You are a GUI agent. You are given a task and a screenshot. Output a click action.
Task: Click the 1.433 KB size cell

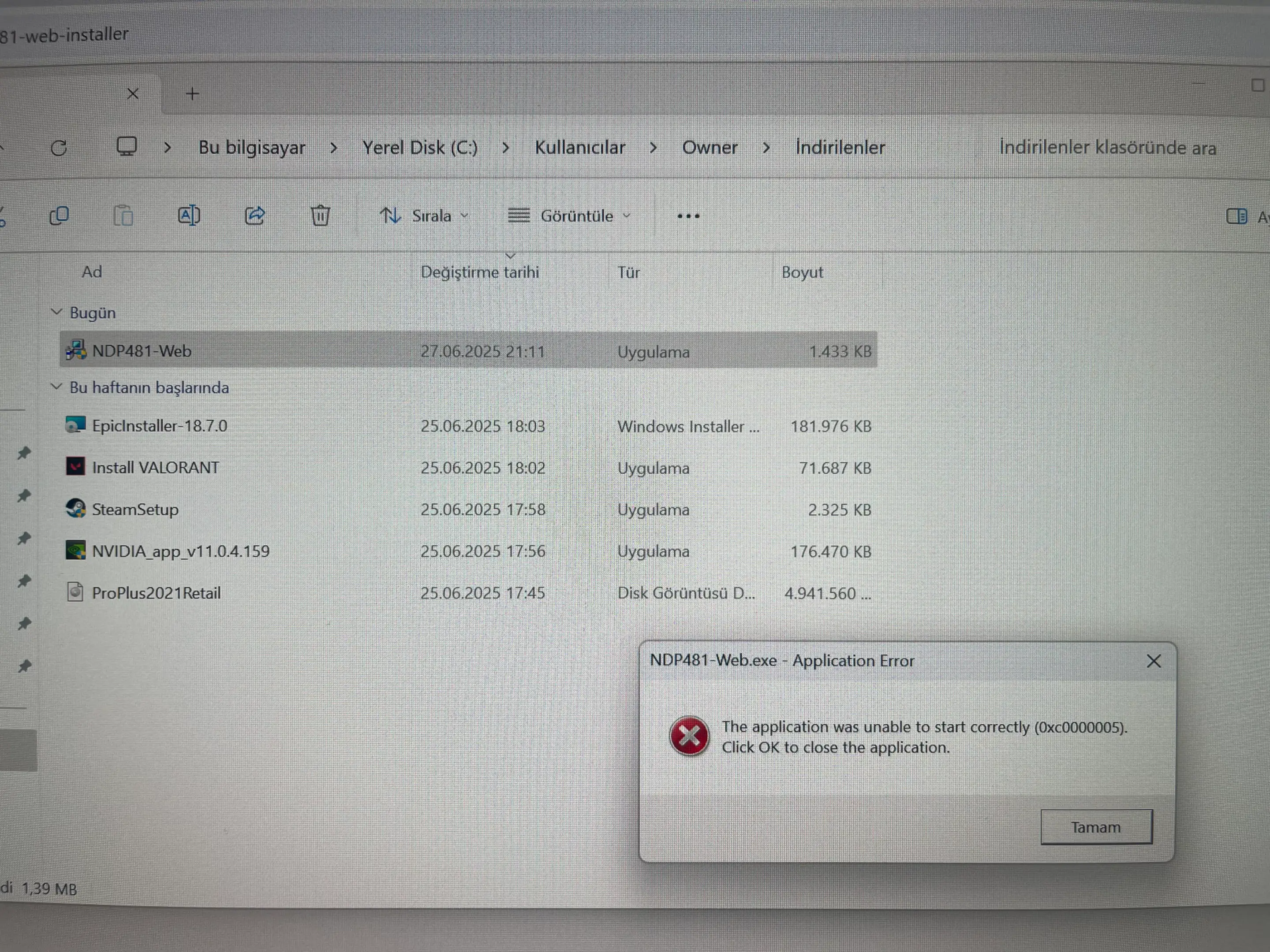840,351
